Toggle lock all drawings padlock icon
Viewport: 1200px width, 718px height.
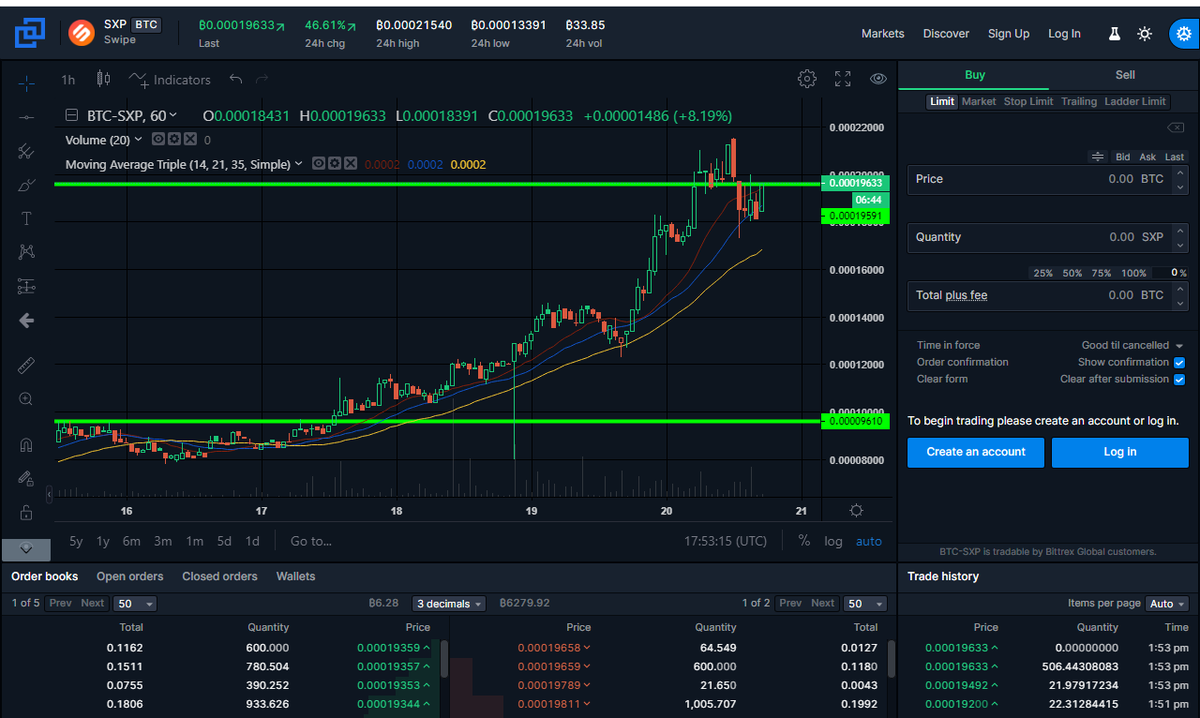coord(27,512)
